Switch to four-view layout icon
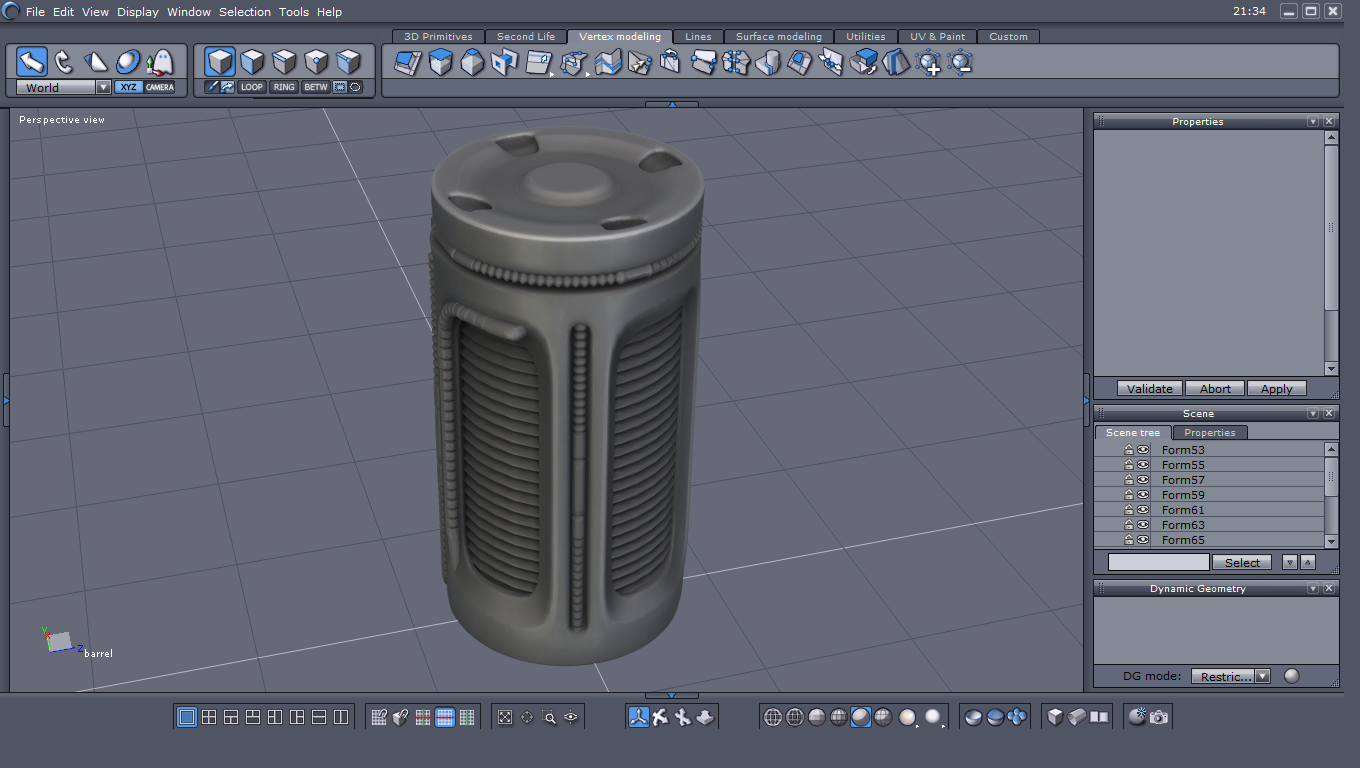 click(209, 717)
